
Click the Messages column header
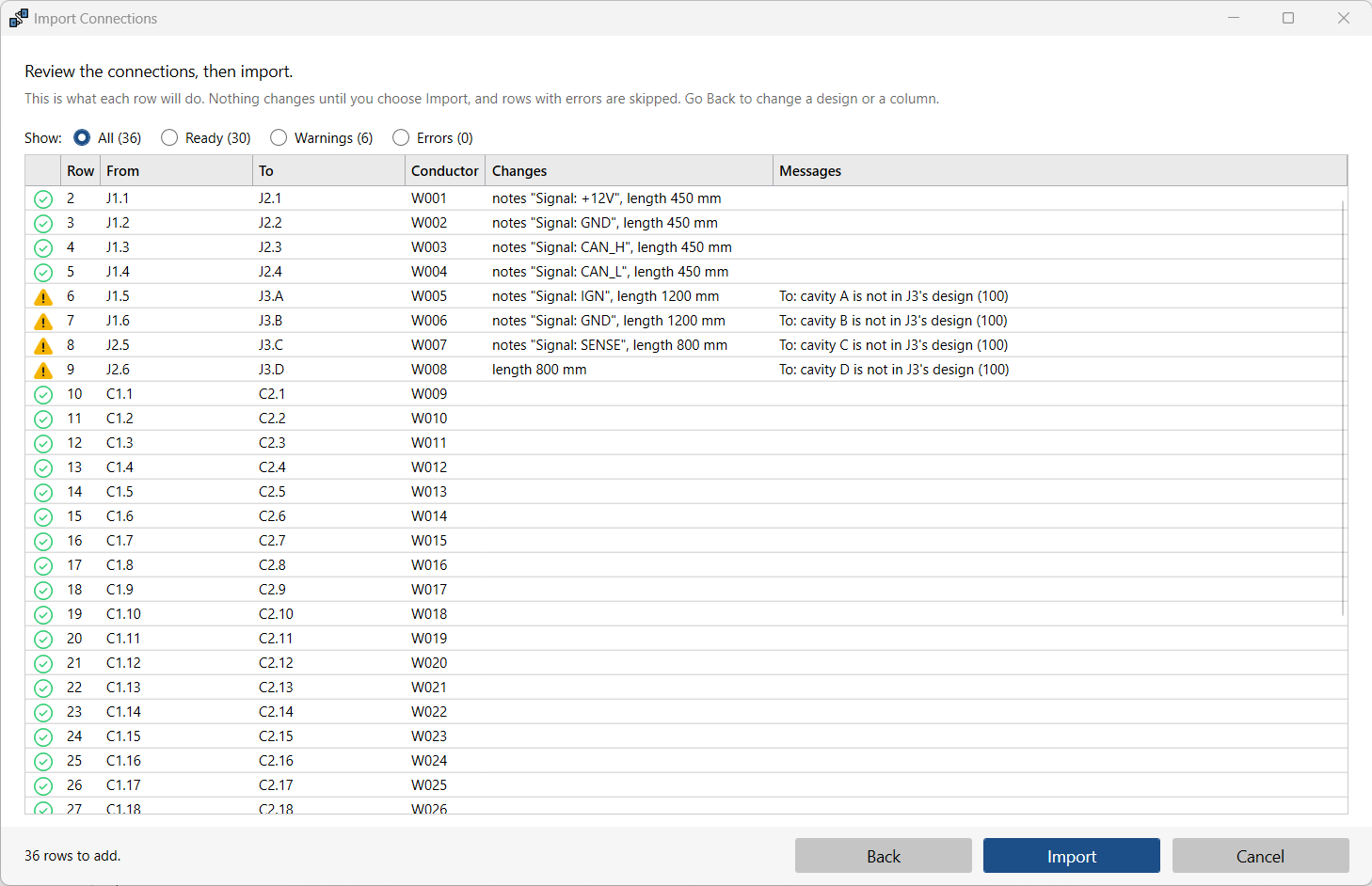1060,171
